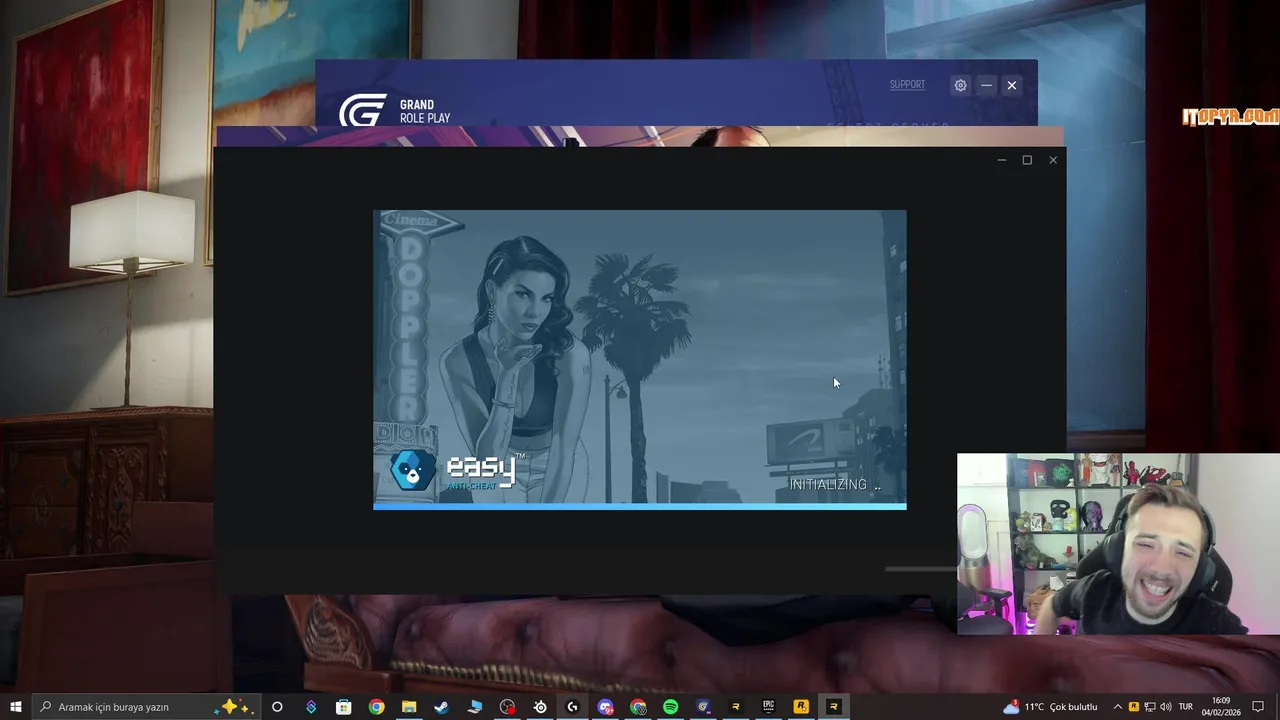Screen dimensions: 1280x720
Task: Minimize the black game loading window
Action: point(1001,160)
